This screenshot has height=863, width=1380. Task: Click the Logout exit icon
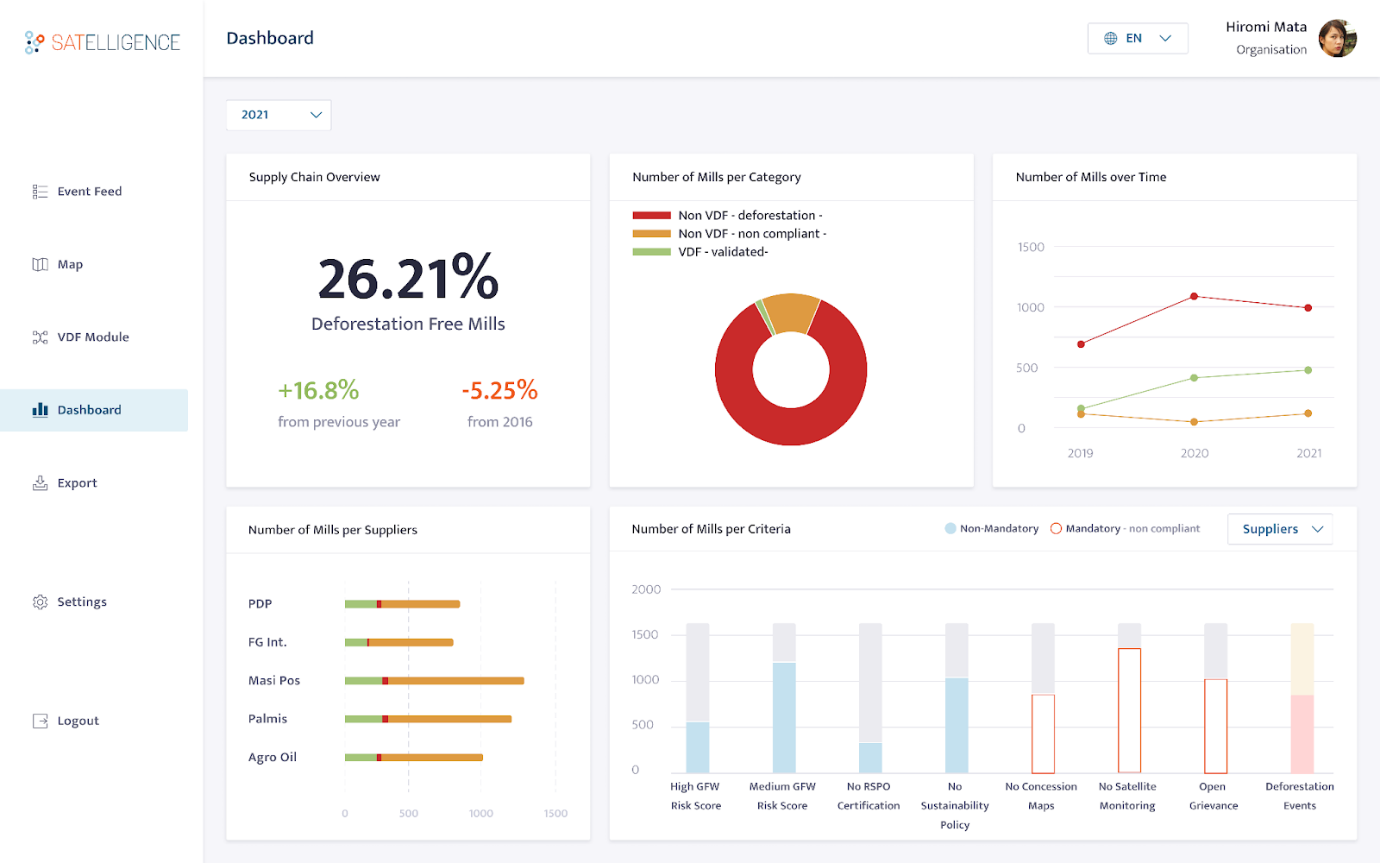click(40, 721)
